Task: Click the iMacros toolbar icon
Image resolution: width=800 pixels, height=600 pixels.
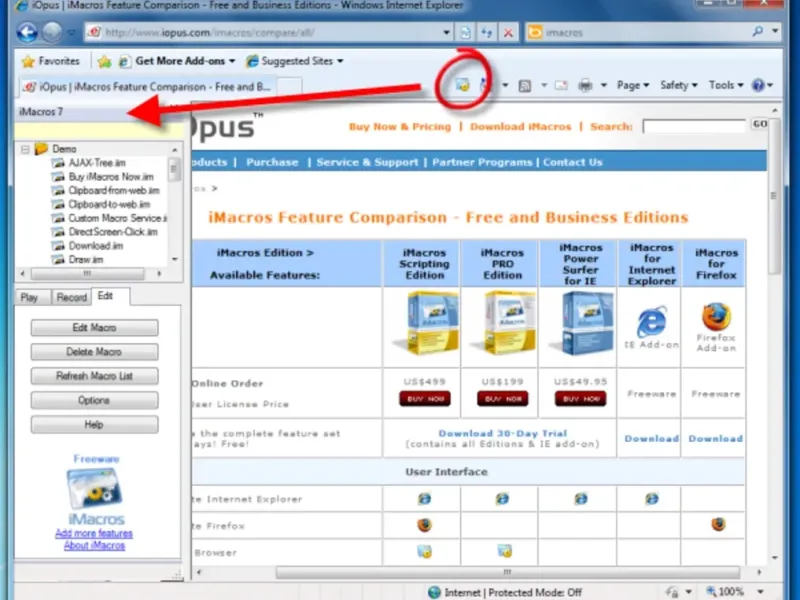Action: [x=462, y=85]
